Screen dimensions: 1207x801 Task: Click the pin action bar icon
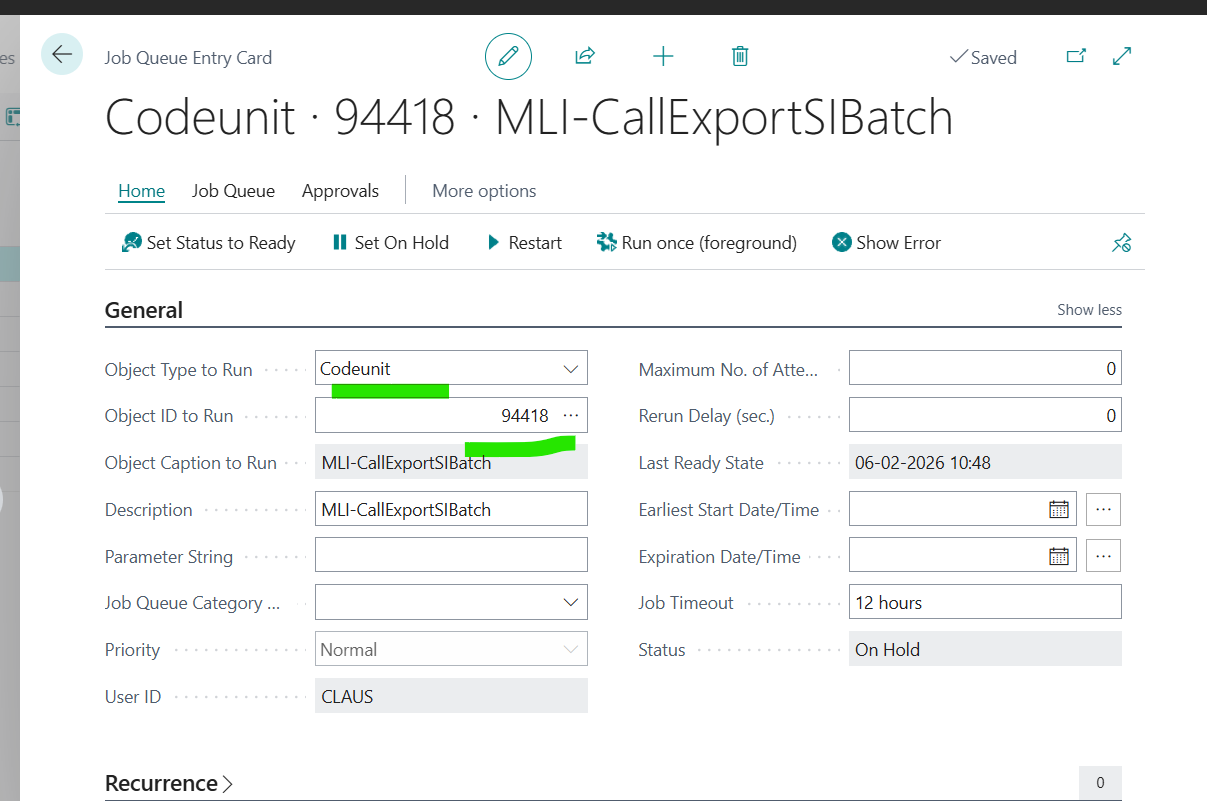[x=1121, y=243]
